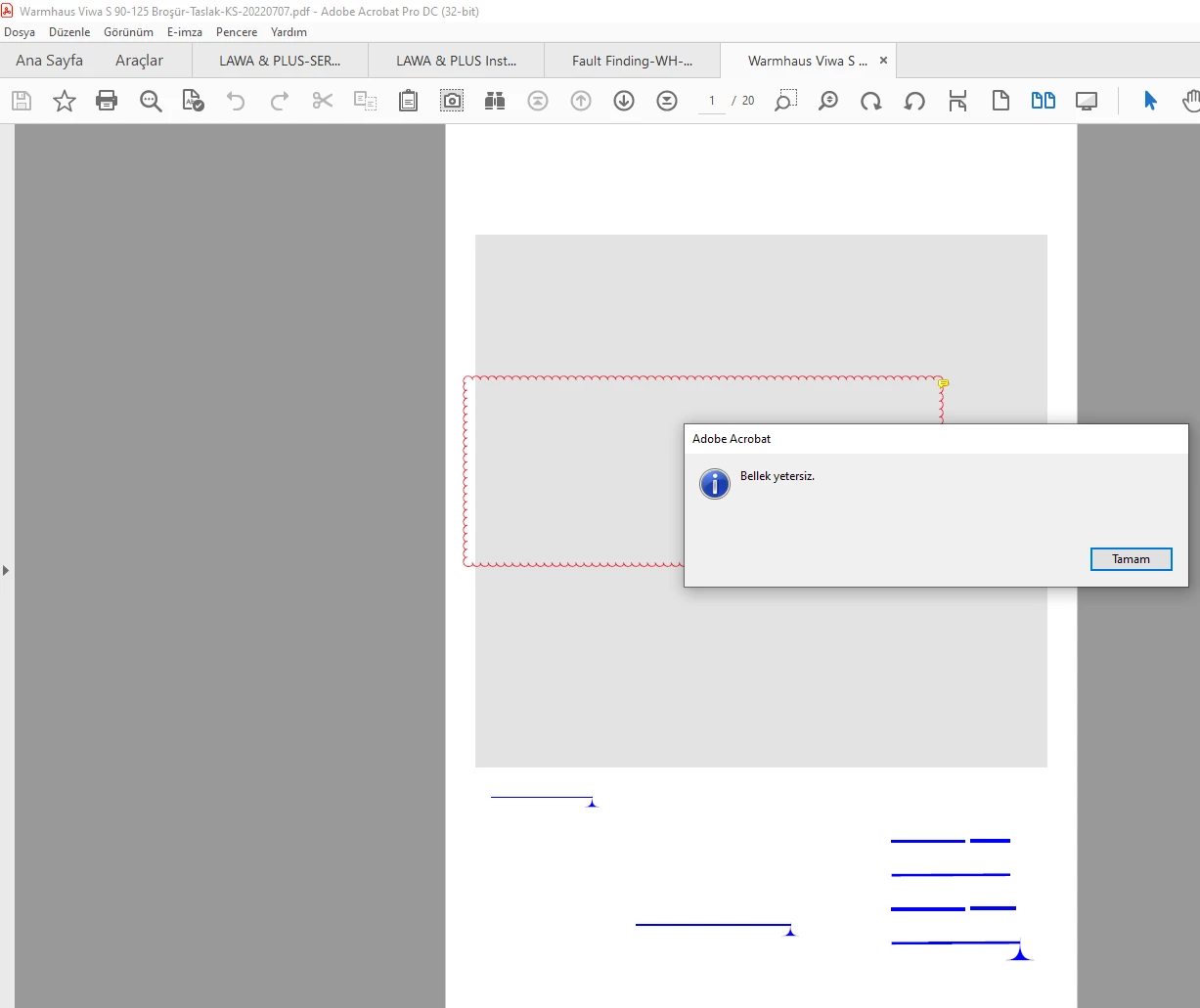Choose the Selection arrow tool
Screen dimensions: 1200x1008
(1150, 101)
